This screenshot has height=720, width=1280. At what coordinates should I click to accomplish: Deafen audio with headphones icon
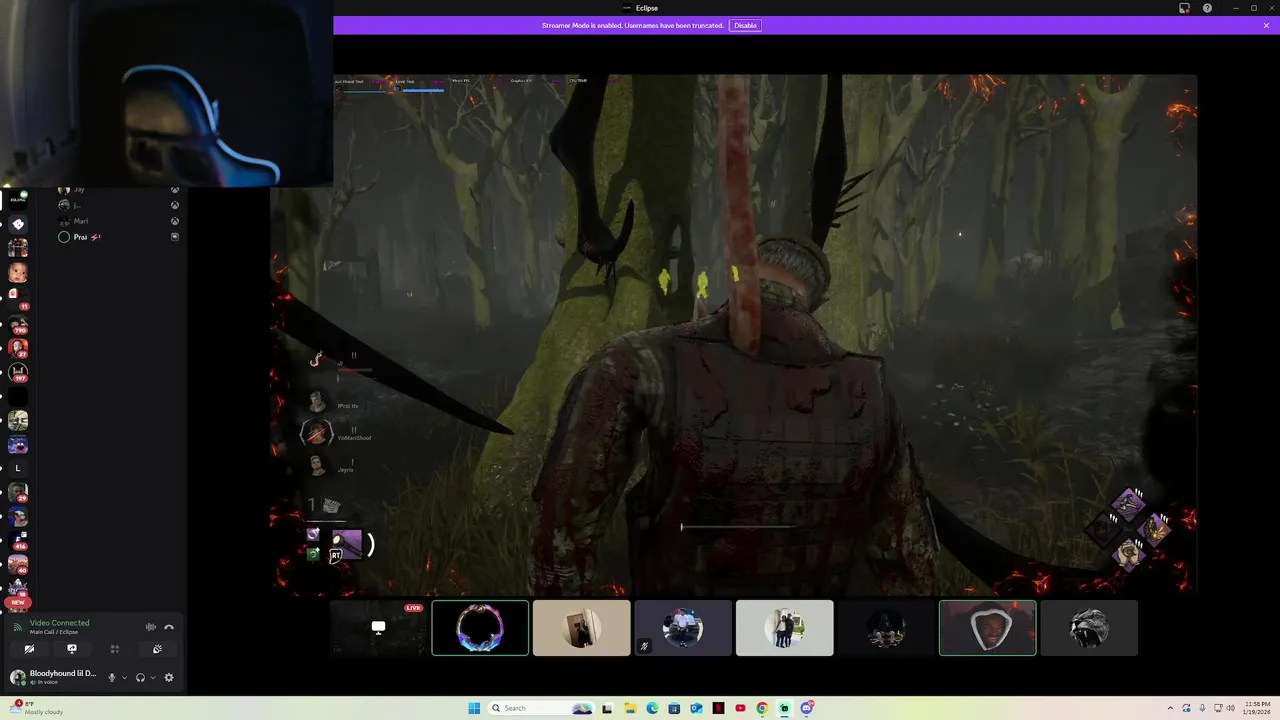[x=140, y=677]
